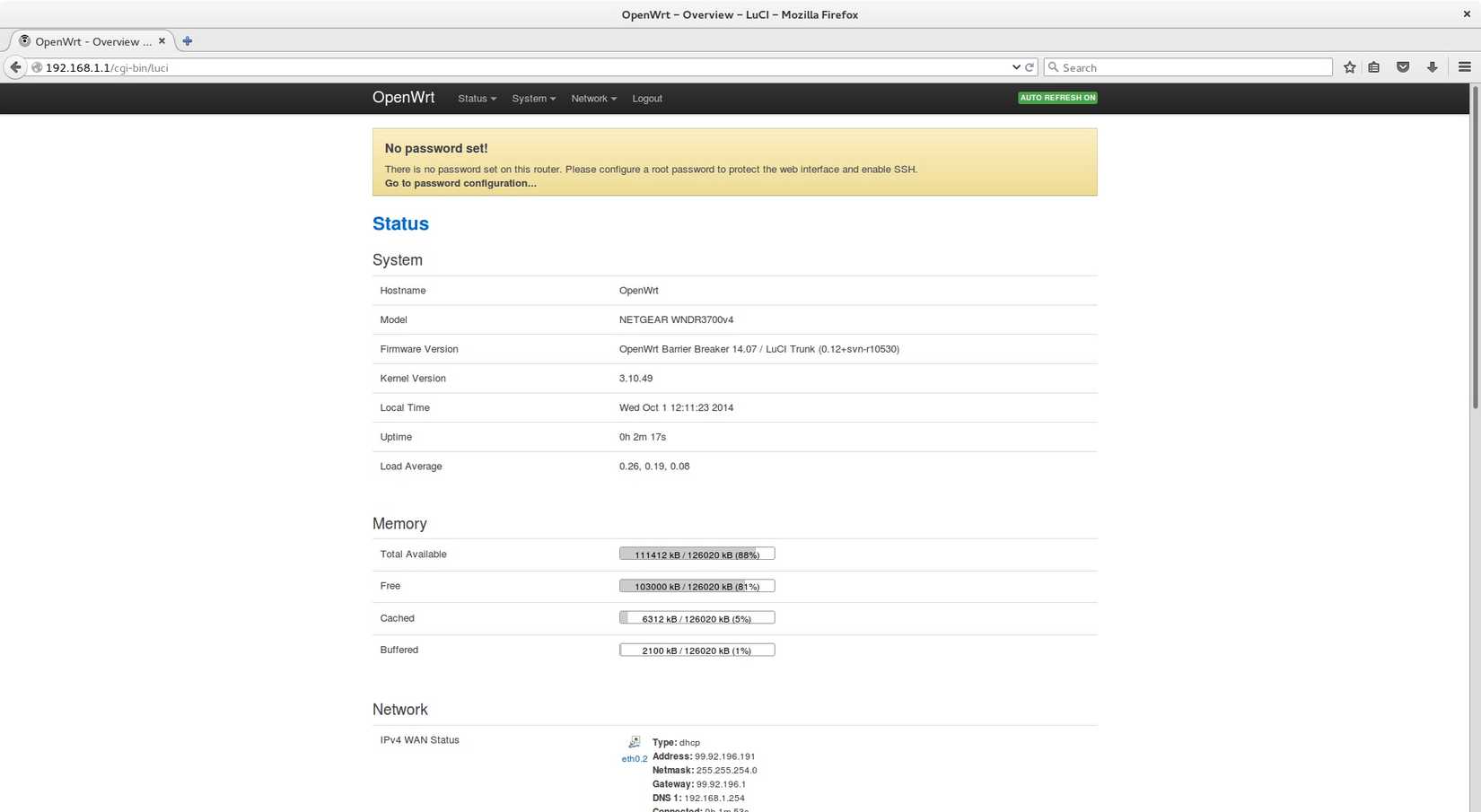The image size is (1481, 812).
Task: Click the site identity globe in address bar
Action: (x=37, y=66)
